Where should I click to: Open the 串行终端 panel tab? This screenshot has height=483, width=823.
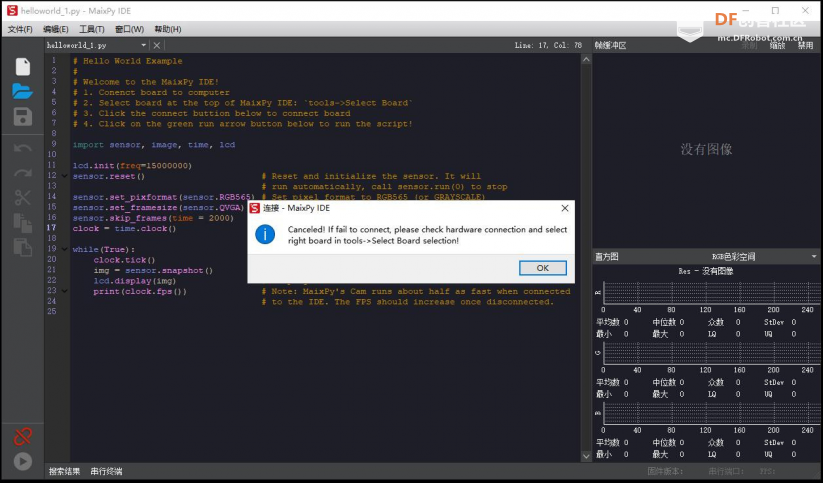click(107, 471)
